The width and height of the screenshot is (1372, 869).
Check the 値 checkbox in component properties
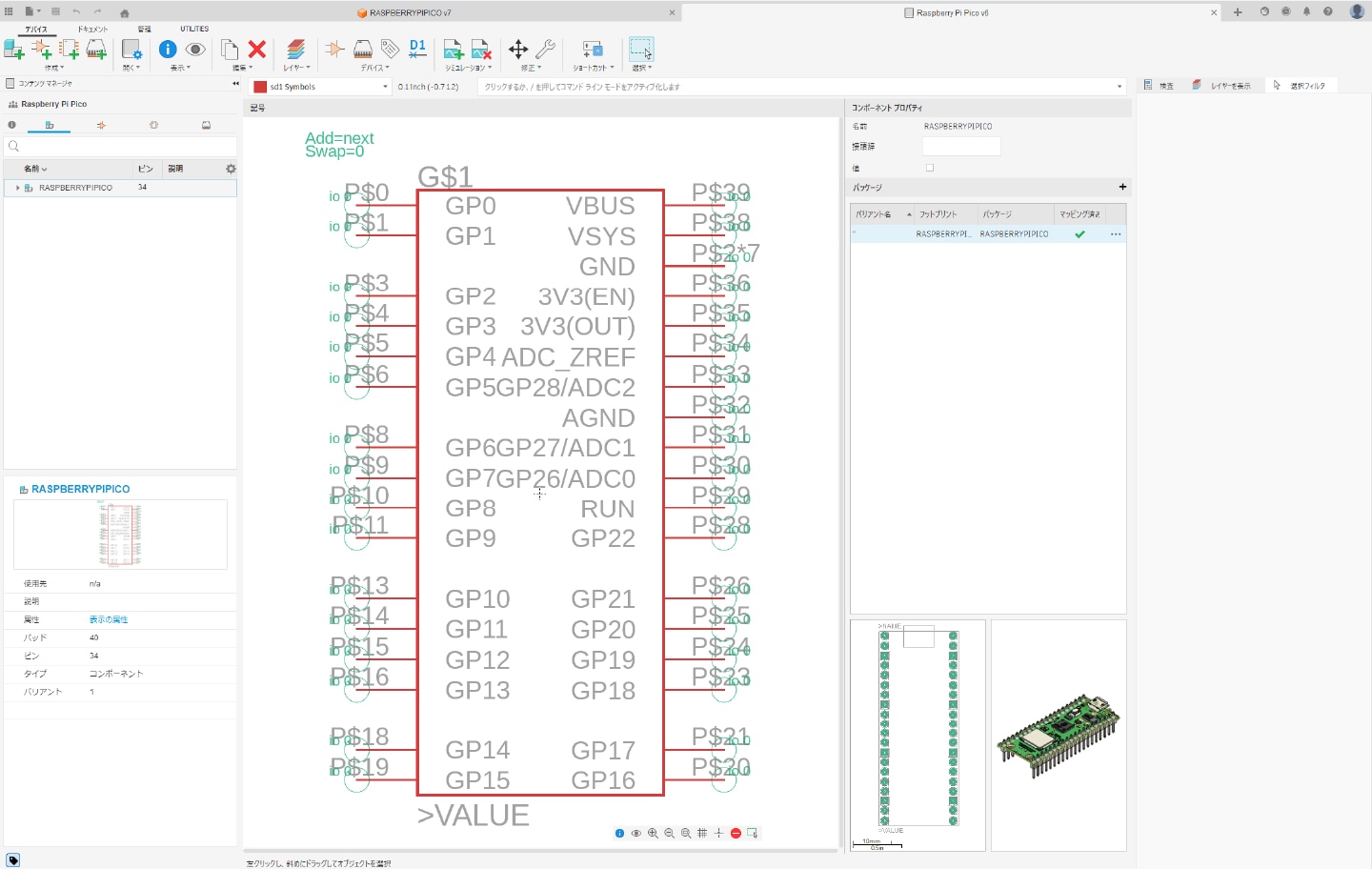930,168
